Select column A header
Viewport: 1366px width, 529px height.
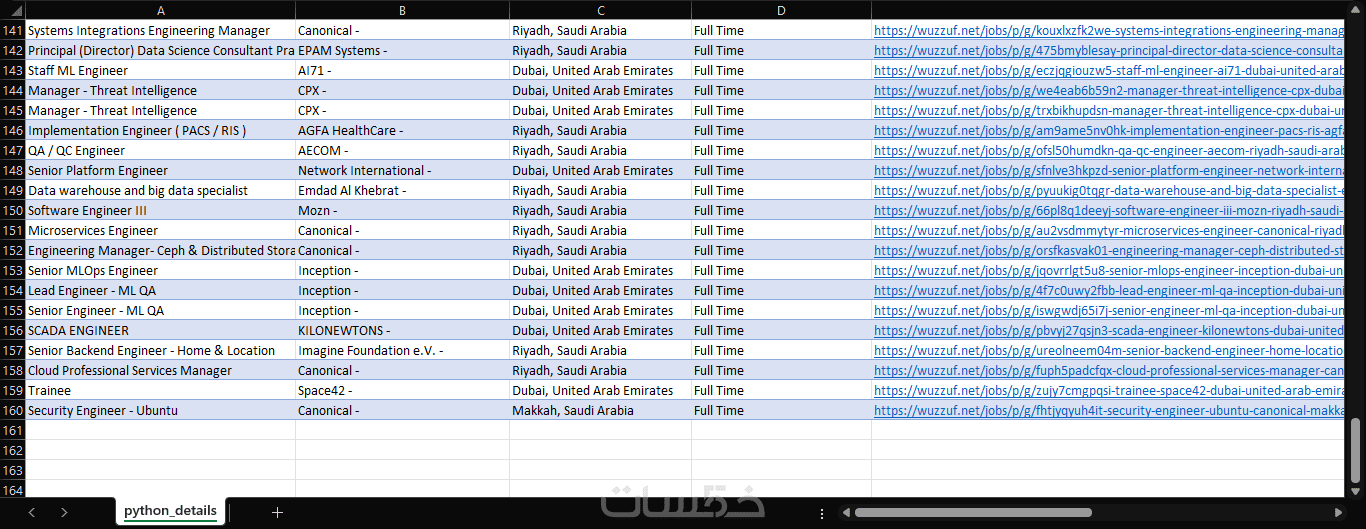161,10
